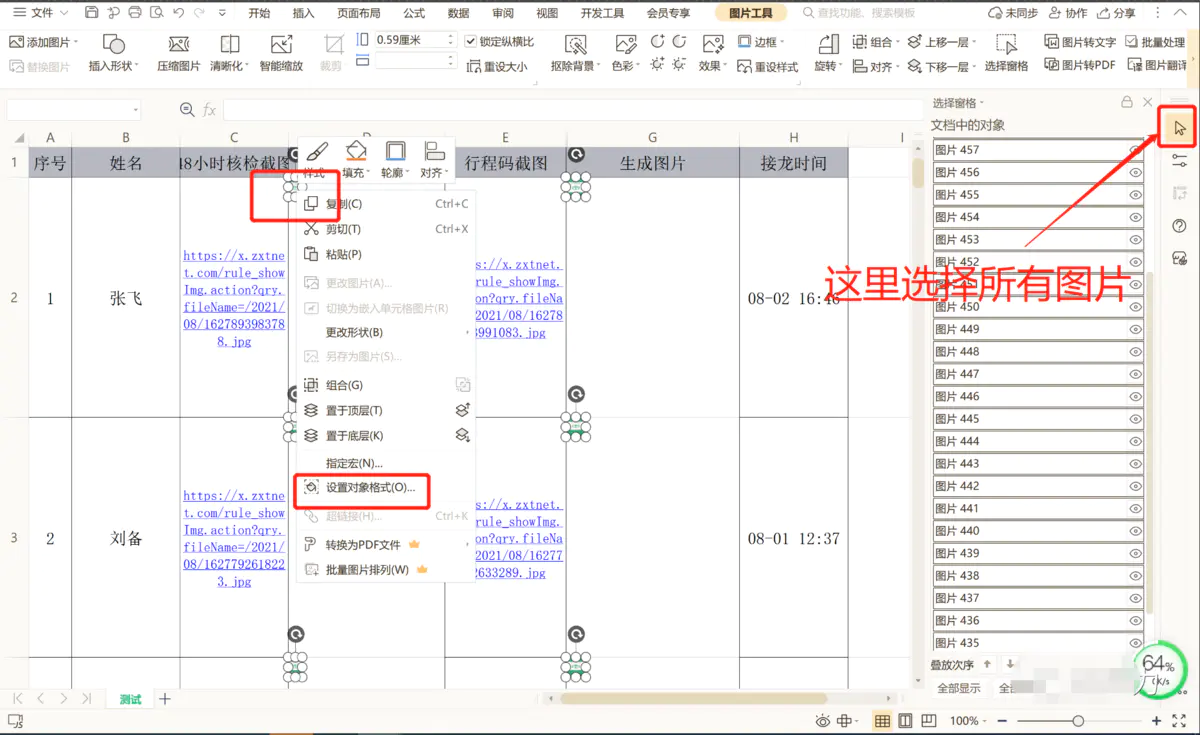Open the 边框 border dropdown
Screen dimensions: 1200x735
(x=761, y=42)
